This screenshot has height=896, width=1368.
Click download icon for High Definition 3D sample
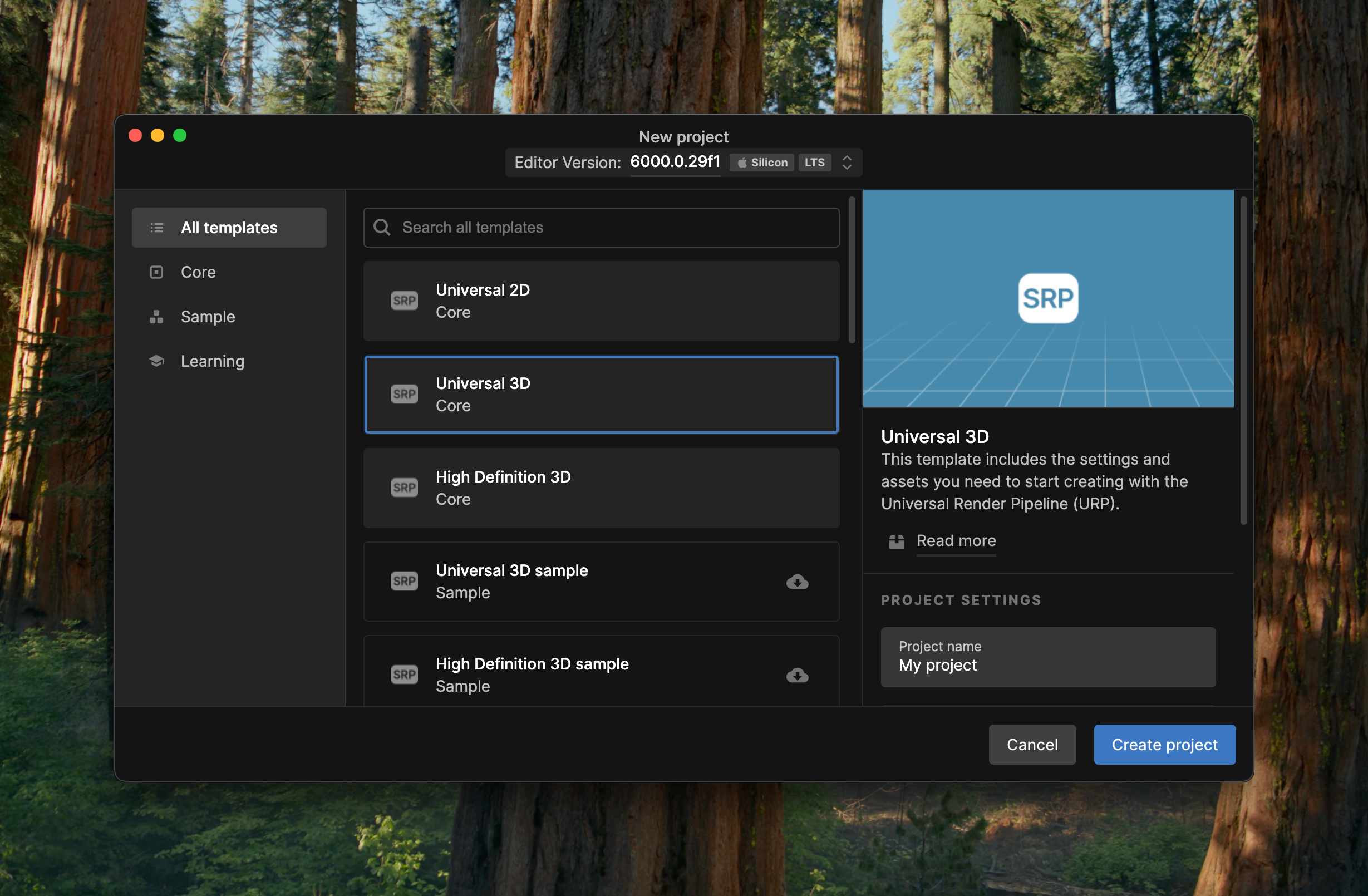[796, 675]
